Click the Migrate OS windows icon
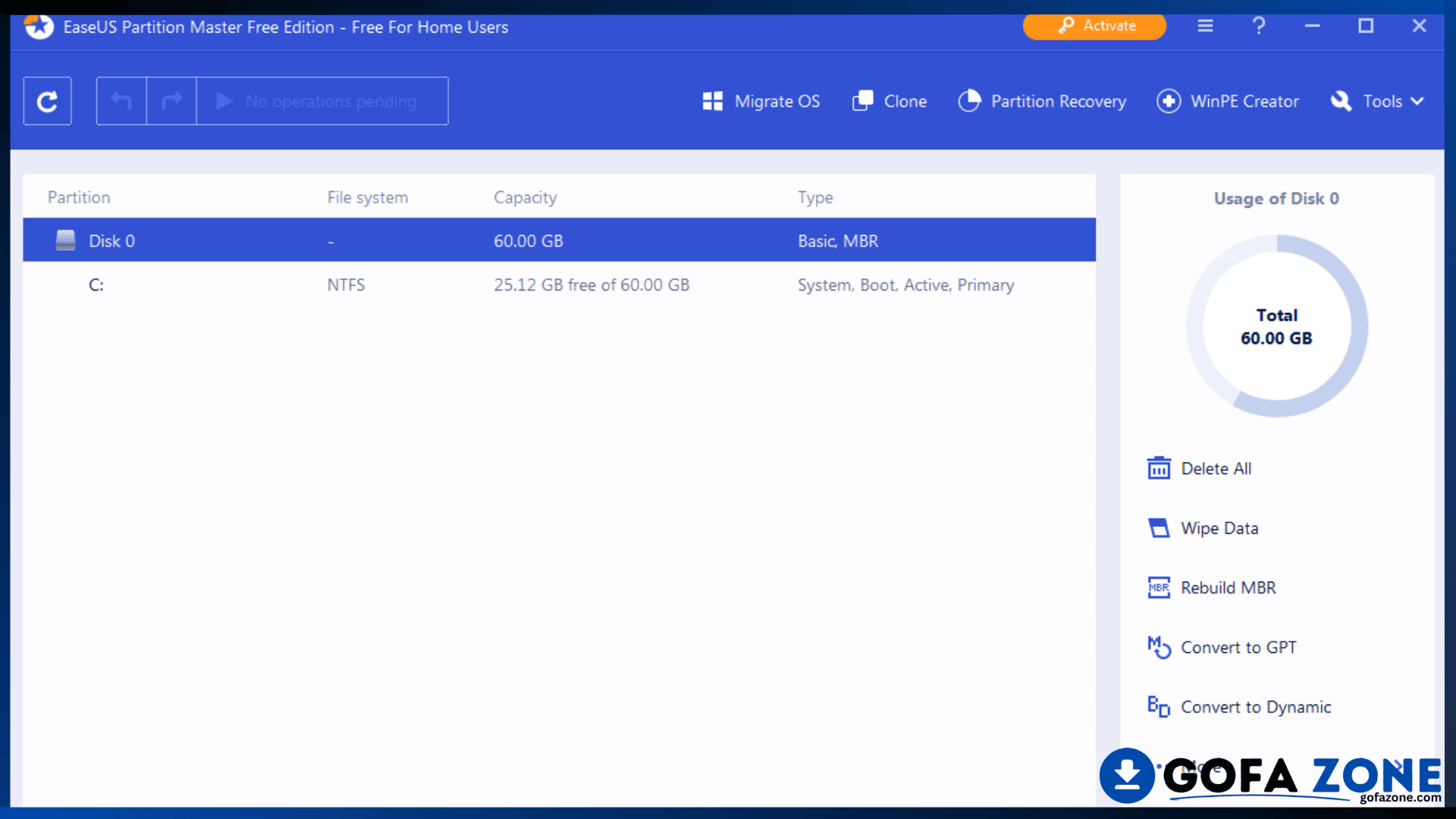The image size is (1456, 819). [712, 101]
